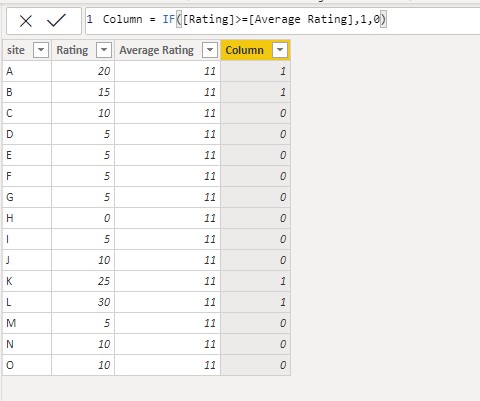
Task: Click site cell H
Action: point(27,218)
